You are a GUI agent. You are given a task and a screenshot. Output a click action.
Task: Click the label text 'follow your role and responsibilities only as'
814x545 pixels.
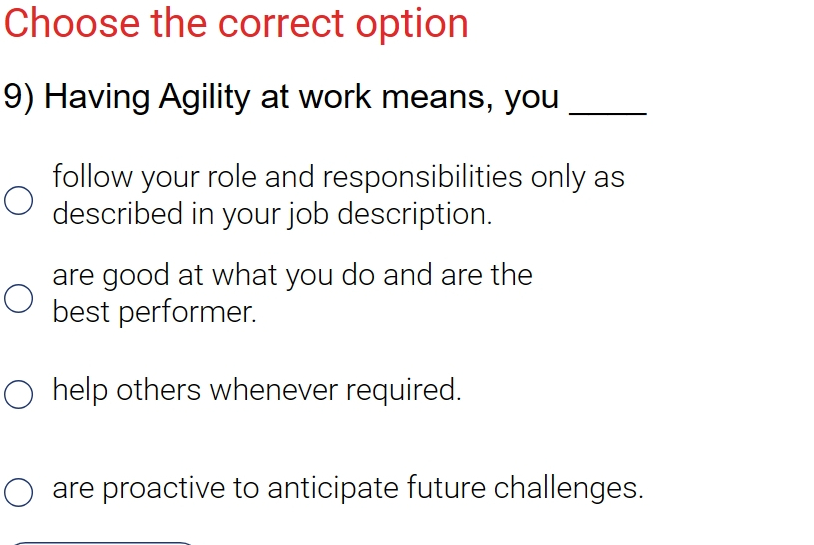pyautogui.click(x=338, y=177)
